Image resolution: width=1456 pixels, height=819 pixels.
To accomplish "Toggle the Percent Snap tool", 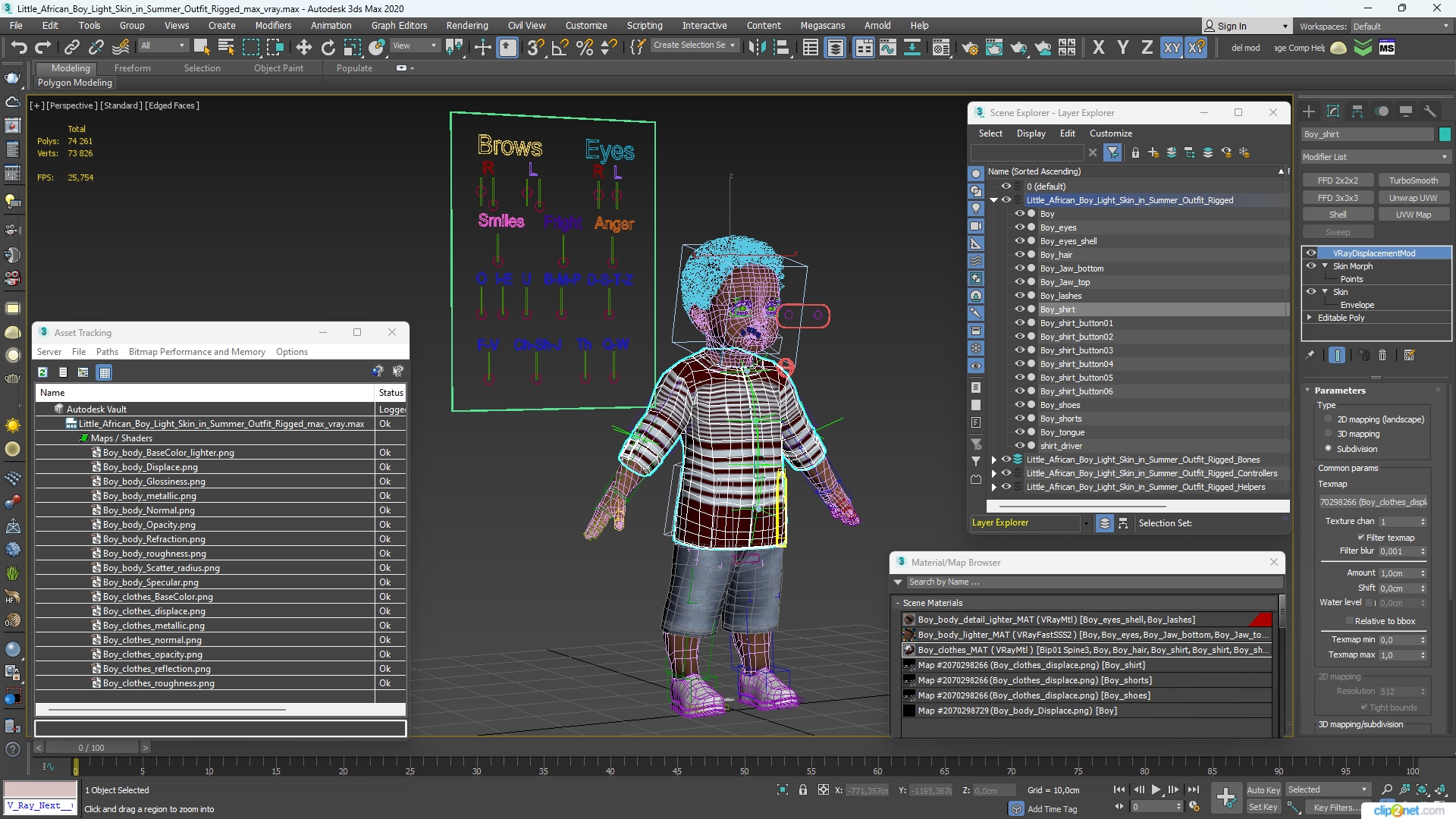I will [x=585, y=47].
